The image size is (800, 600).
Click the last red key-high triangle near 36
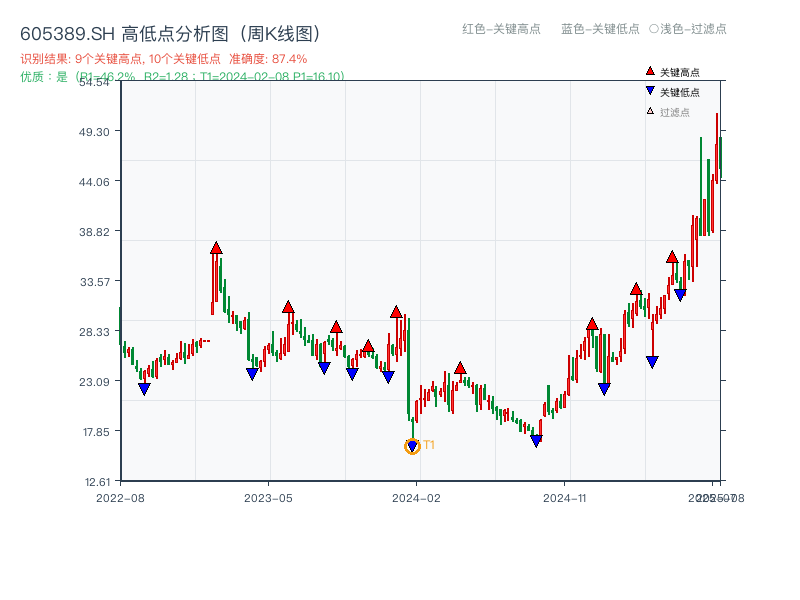coord(672,257)
